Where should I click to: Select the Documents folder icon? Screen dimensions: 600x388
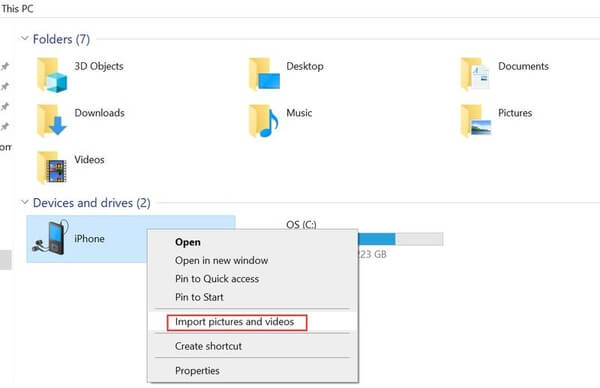475,75
